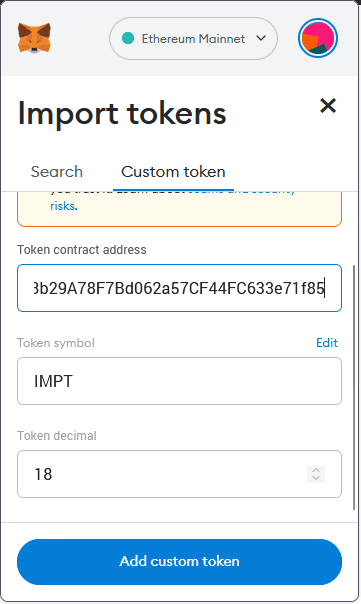The image size is (361, 604).
Task: Click the vertical scrollbar of the form
Action: (x=354, y=387)
